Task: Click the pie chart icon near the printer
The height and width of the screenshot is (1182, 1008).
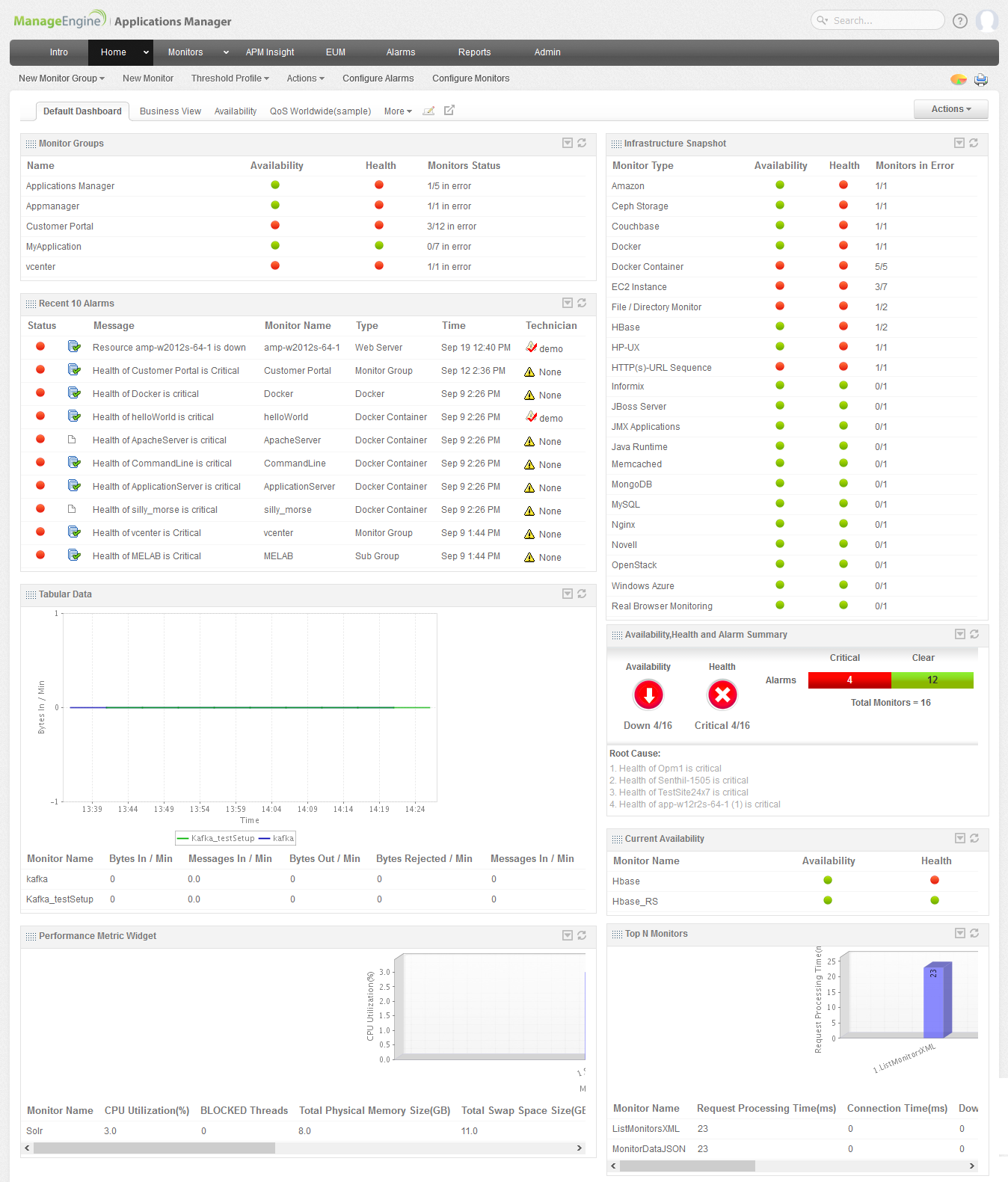Action: [x=959, y=79]
